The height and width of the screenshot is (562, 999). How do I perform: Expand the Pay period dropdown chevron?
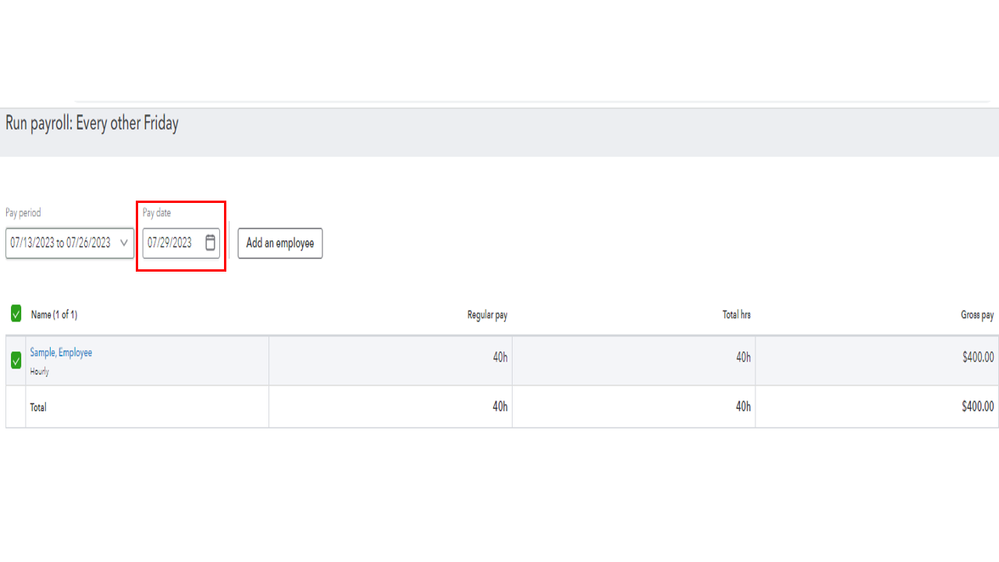(124, 243)
